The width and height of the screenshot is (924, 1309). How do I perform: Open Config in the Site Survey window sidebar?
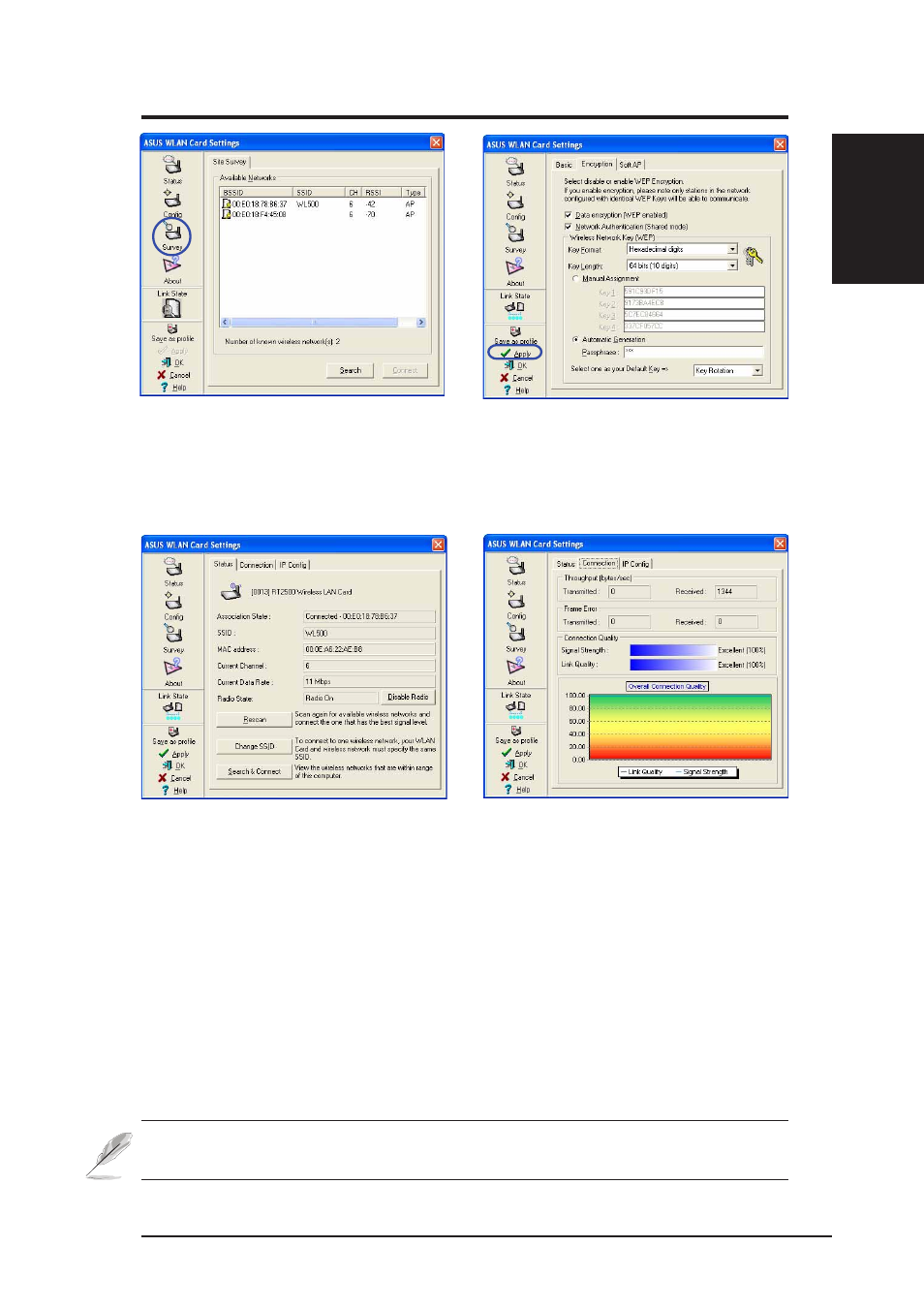(x=172, y=203)
